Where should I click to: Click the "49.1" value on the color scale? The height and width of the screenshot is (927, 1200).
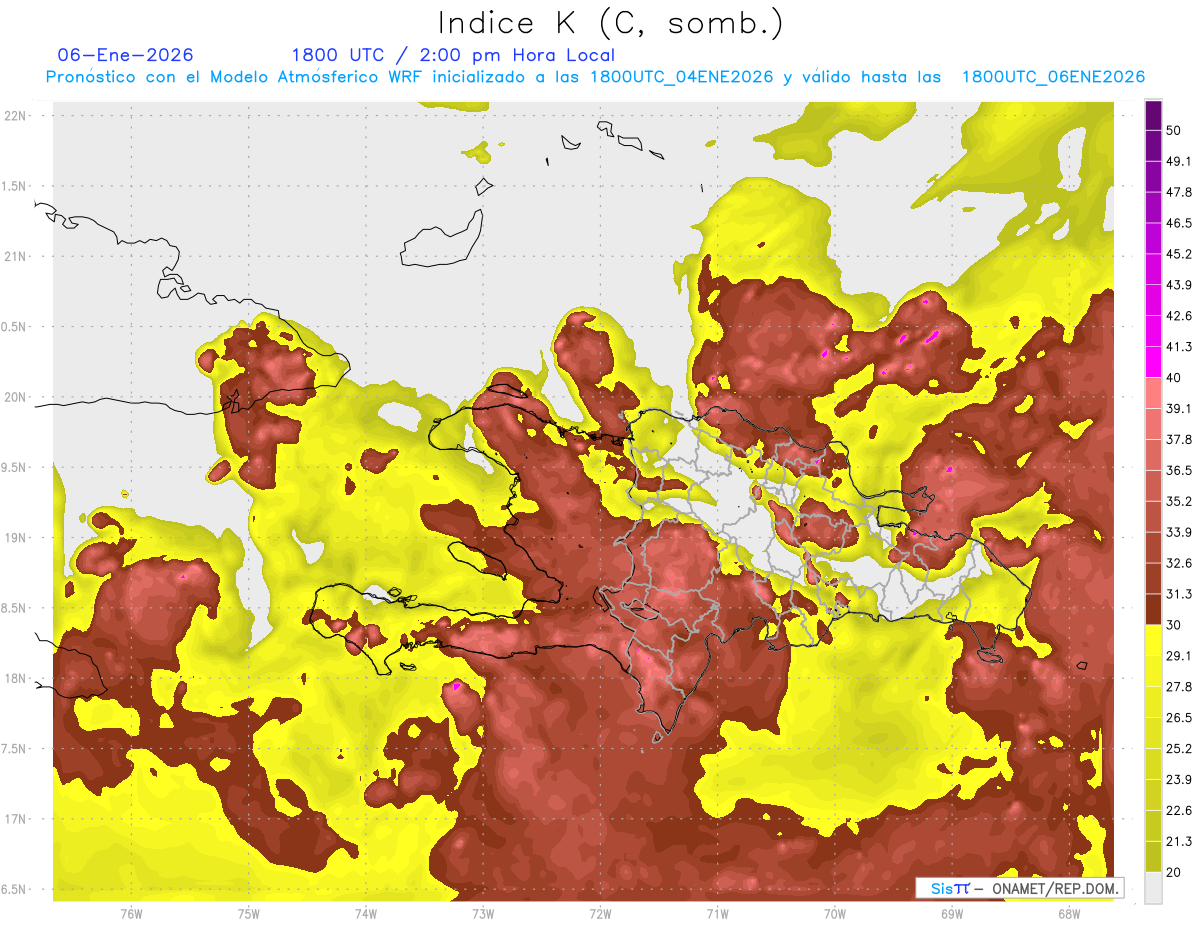tap(1179, 161)
